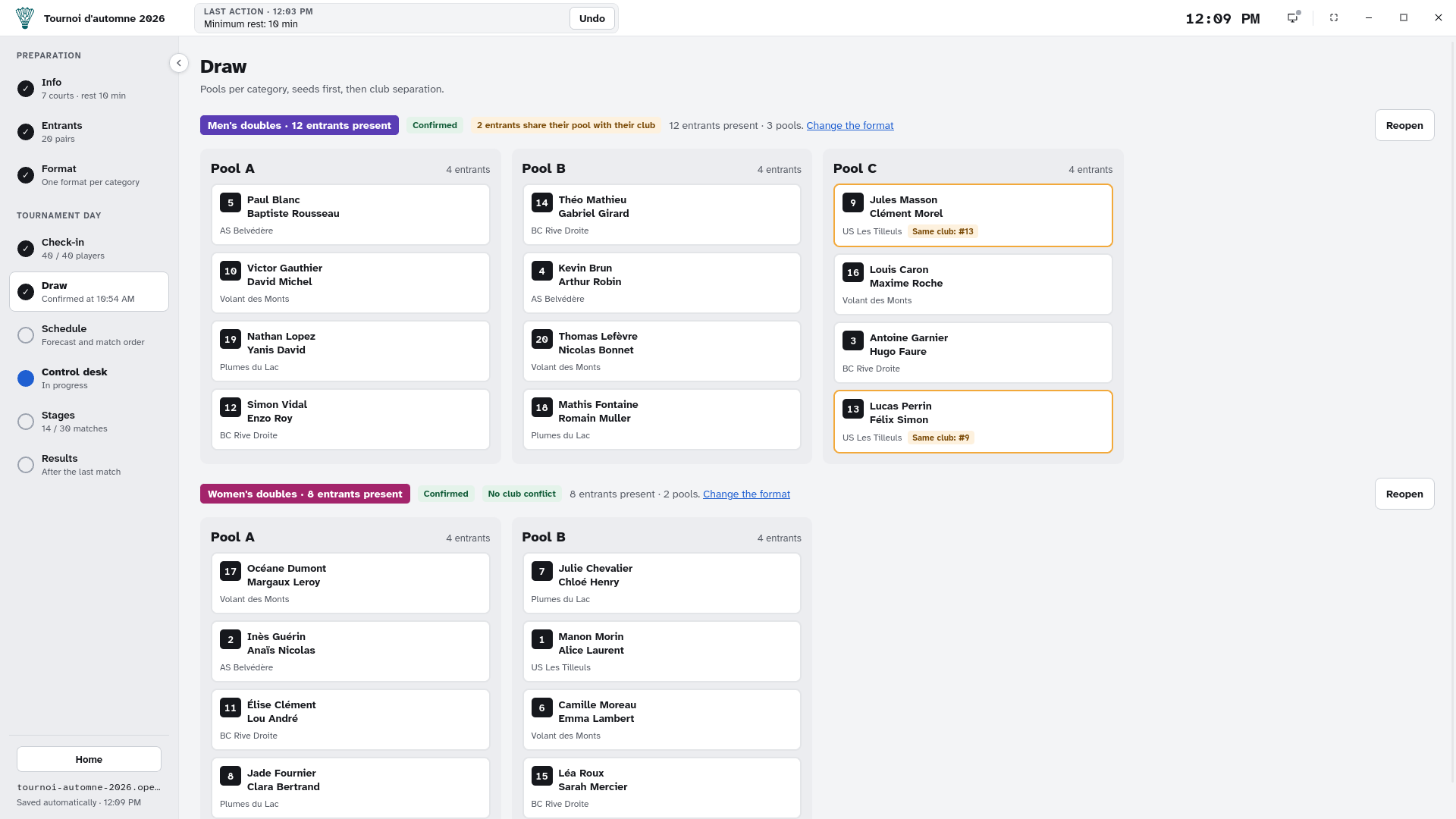Select Victor Gauthier / David Michel card
This screenshot has width=1456, height=819.
(x=350, y=283)
